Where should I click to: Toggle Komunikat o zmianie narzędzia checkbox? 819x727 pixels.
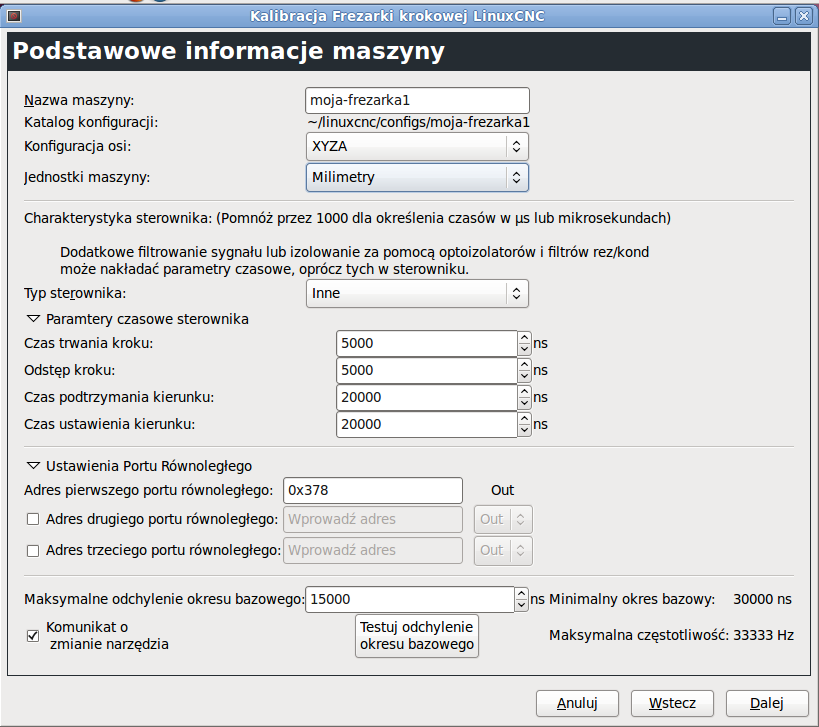click(x=33, y=636)
